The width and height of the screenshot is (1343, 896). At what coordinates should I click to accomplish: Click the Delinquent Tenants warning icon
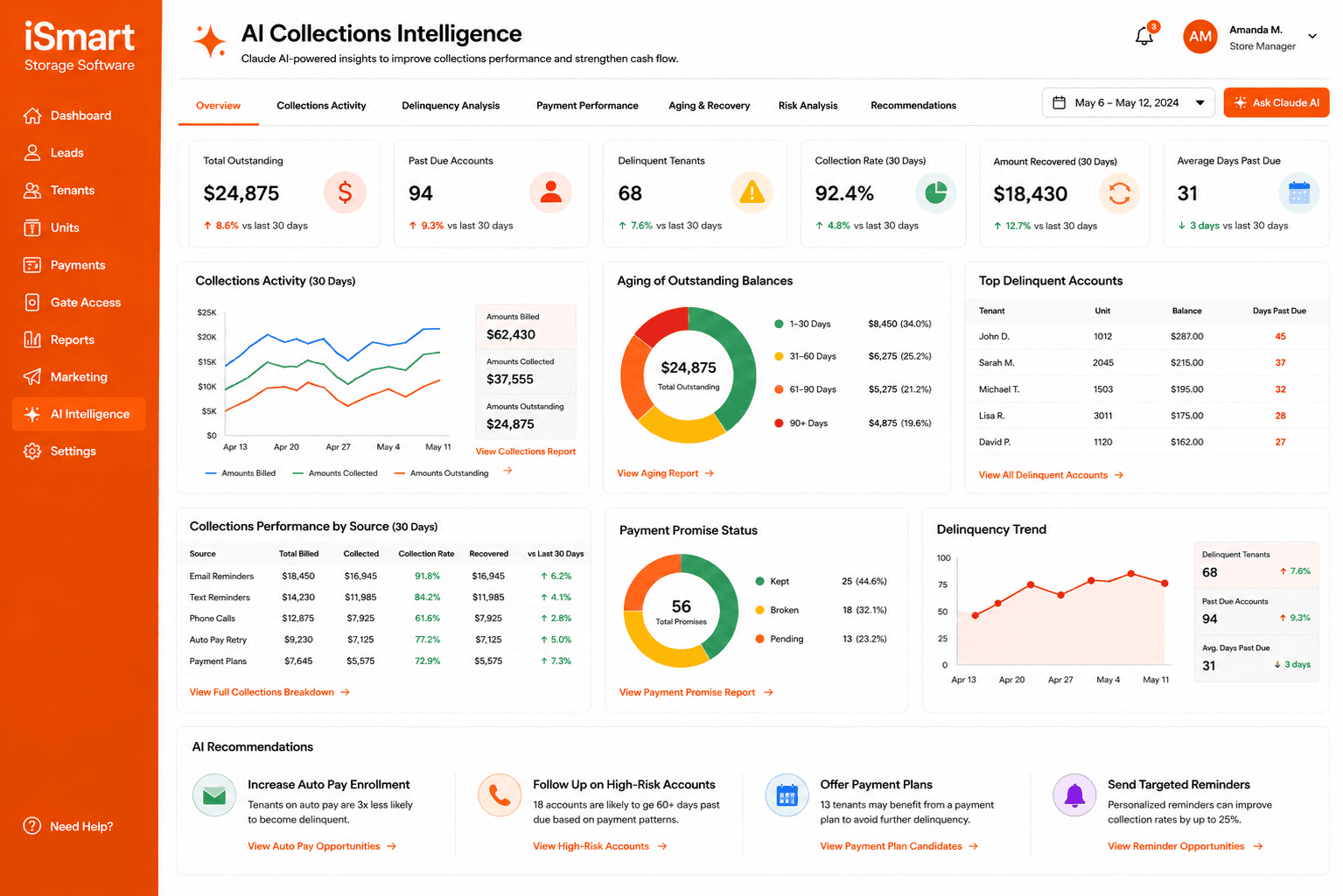752,192
